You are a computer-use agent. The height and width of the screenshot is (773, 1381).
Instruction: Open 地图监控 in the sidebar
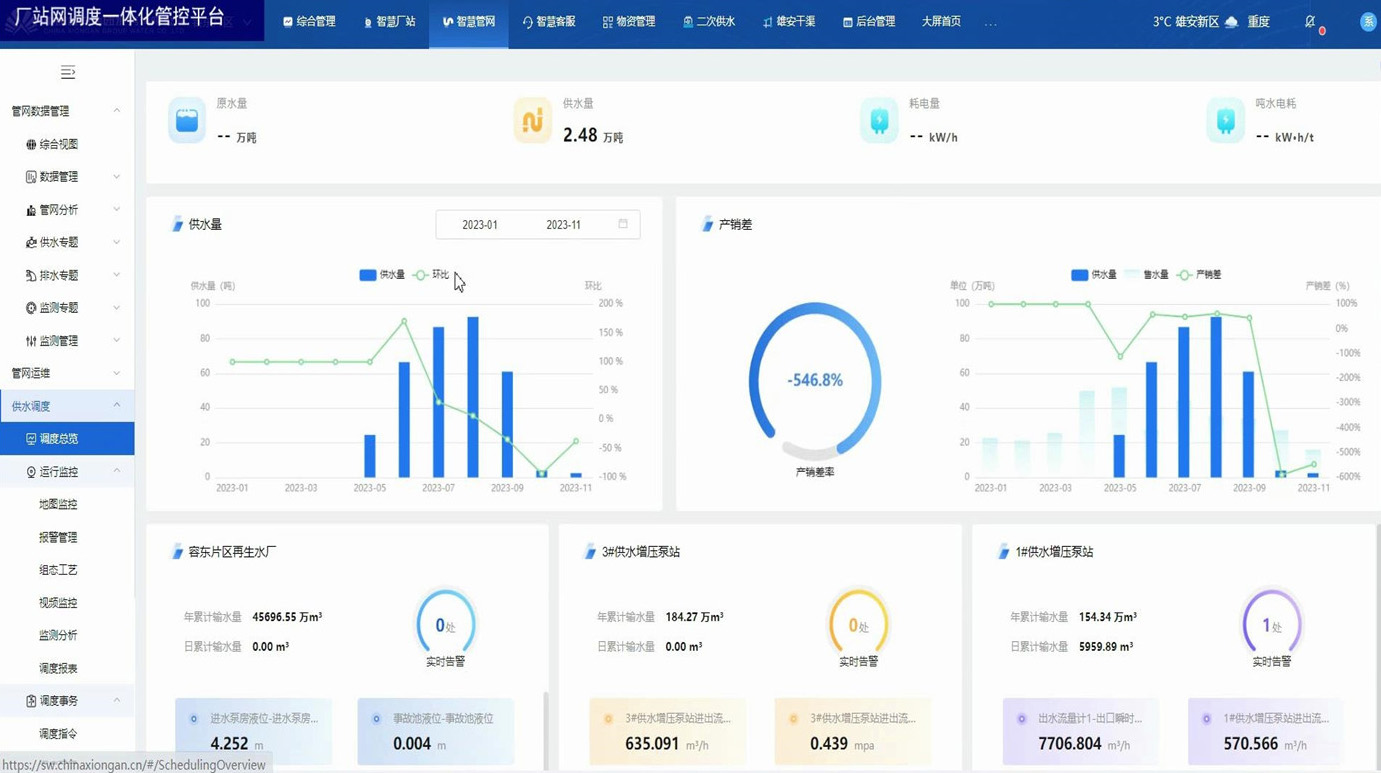point(58,504)
